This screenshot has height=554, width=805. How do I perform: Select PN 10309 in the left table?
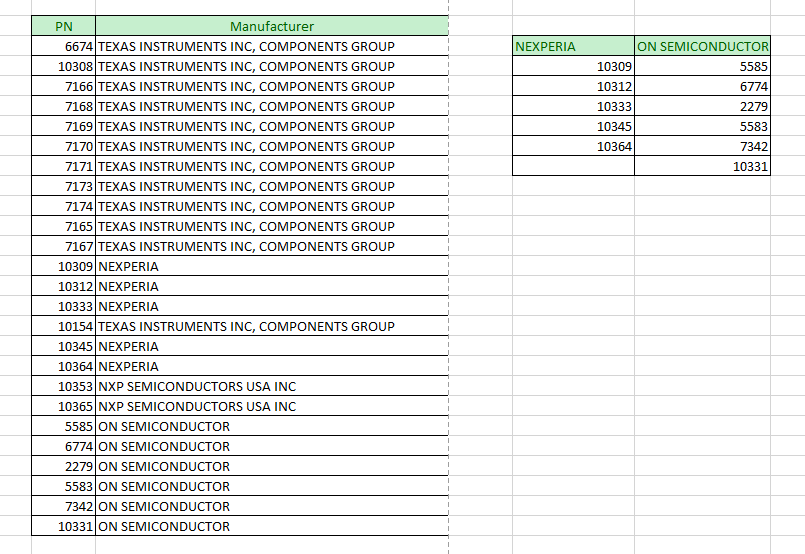(64, 266)
